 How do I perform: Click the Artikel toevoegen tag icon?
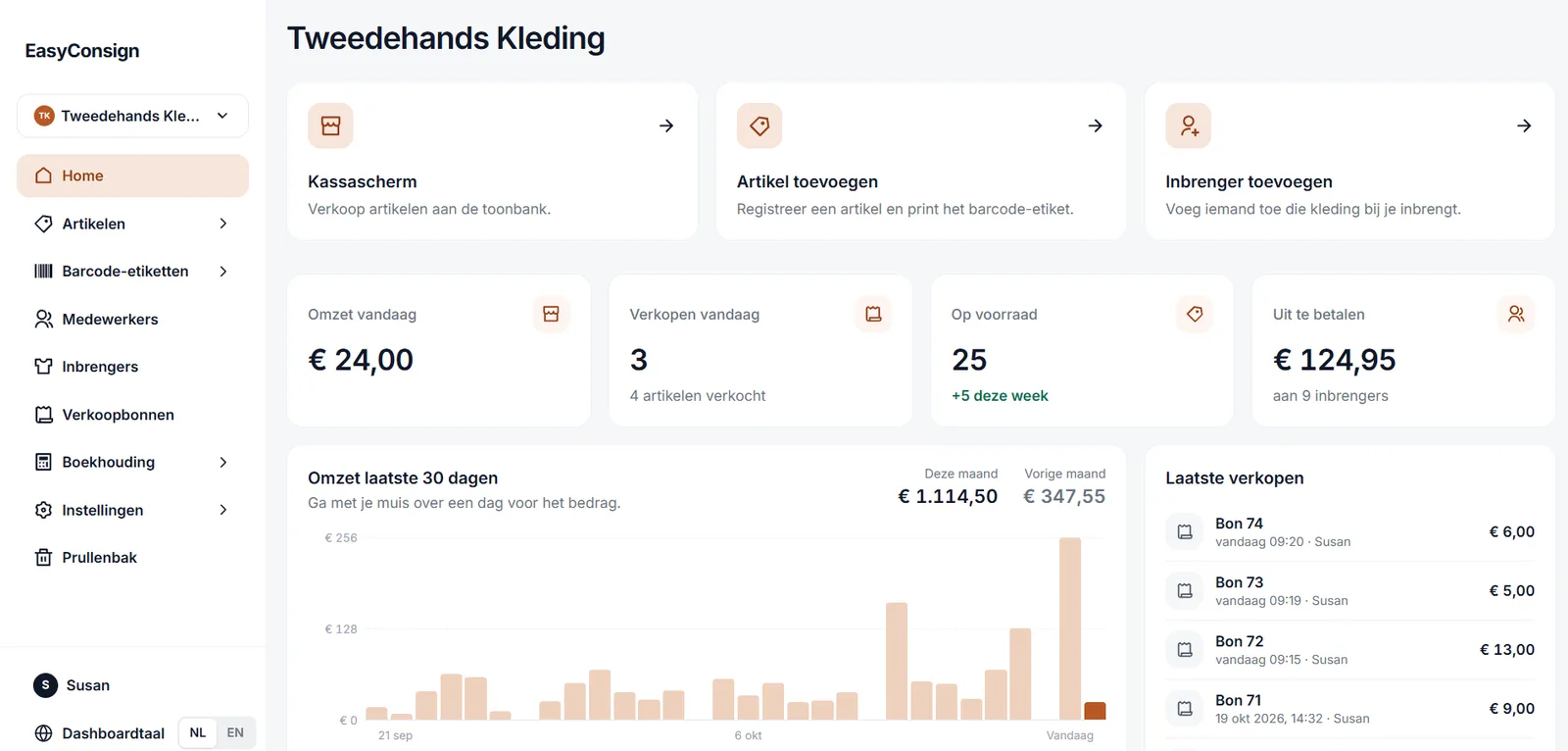tap(759, 125)
